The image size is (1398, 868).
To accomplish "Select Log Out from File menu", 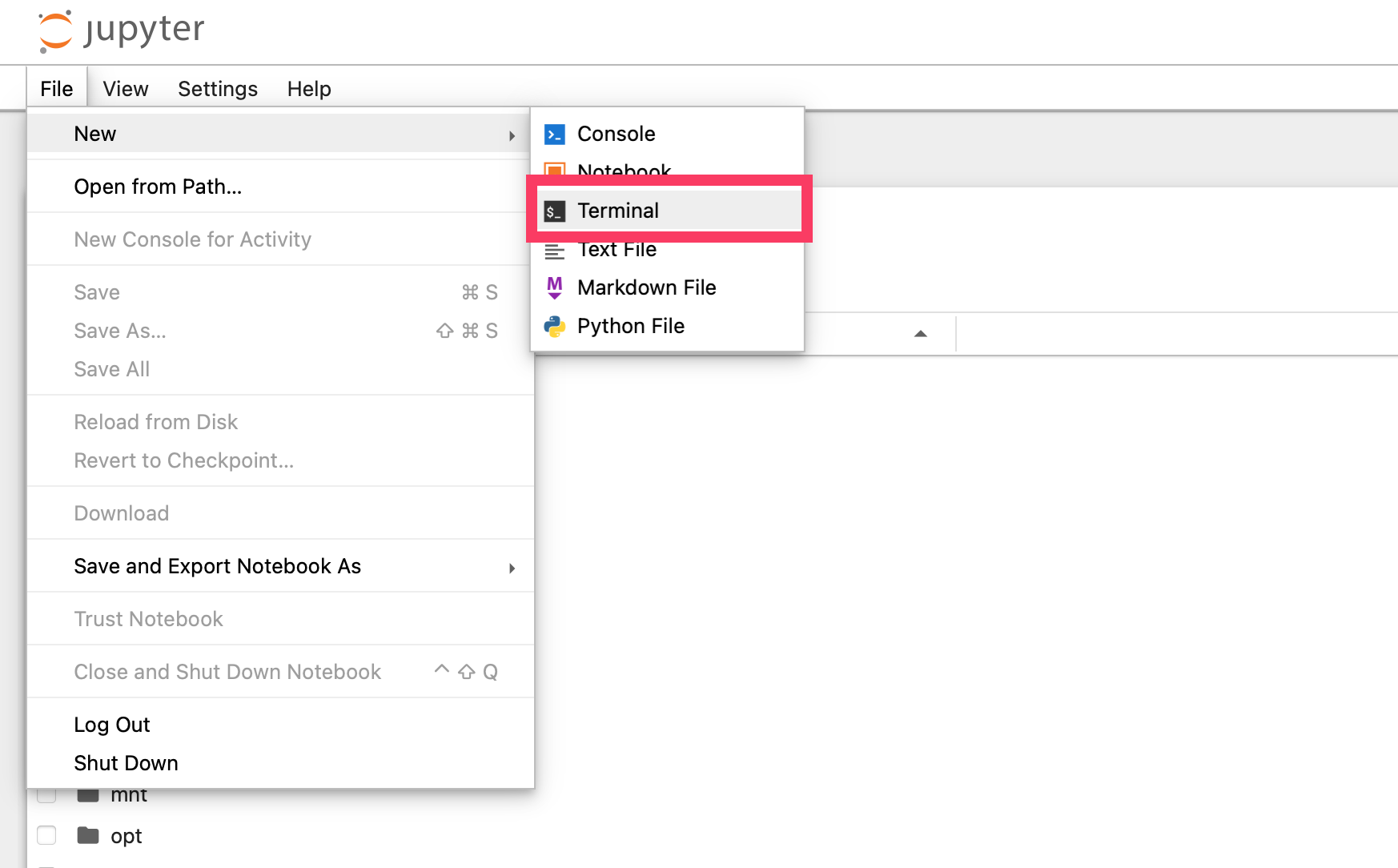I will click(x=112, y=725).
